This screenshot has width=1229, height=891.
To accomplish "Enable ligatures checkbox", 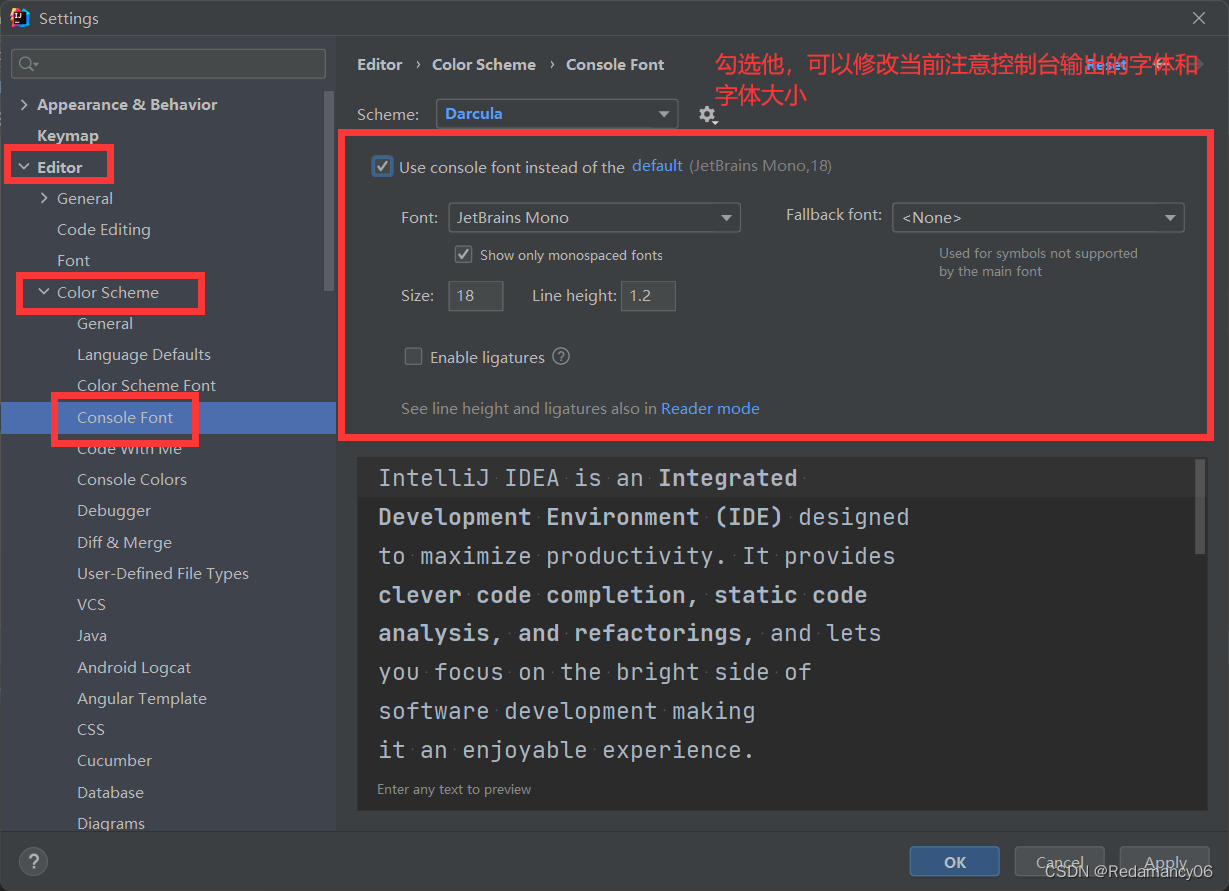I will 413,357.
